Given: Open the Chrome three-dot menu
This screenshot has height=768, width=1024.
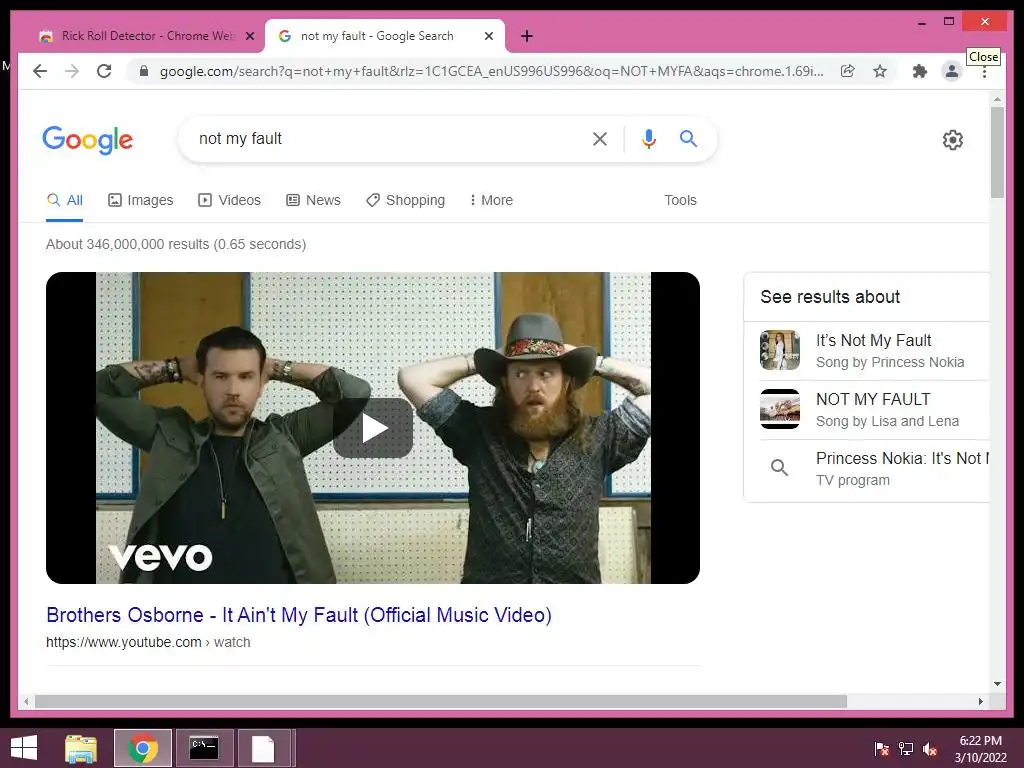Looking at the screenshot, I should 984,73.
